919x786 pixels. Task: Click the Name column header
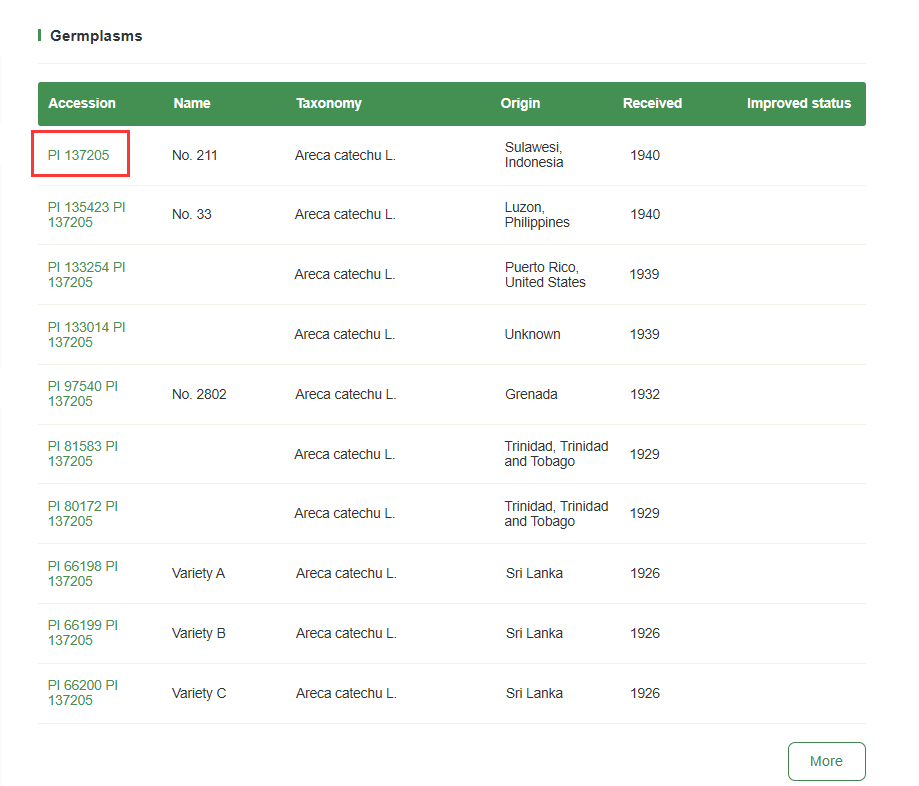[192, 103]
